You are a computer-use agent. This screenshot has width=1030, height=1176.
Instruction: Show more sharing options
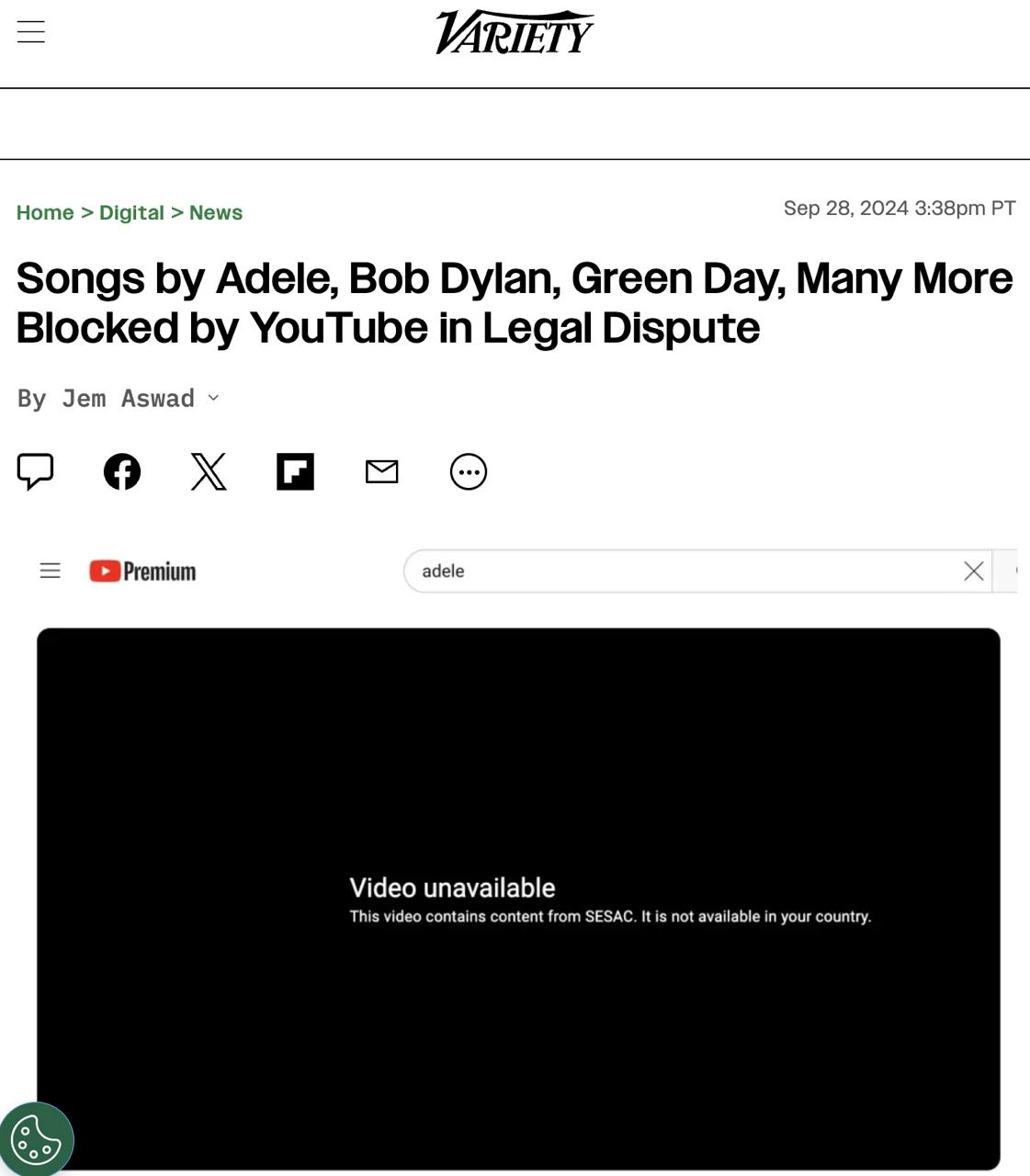(x=469, y=472)
